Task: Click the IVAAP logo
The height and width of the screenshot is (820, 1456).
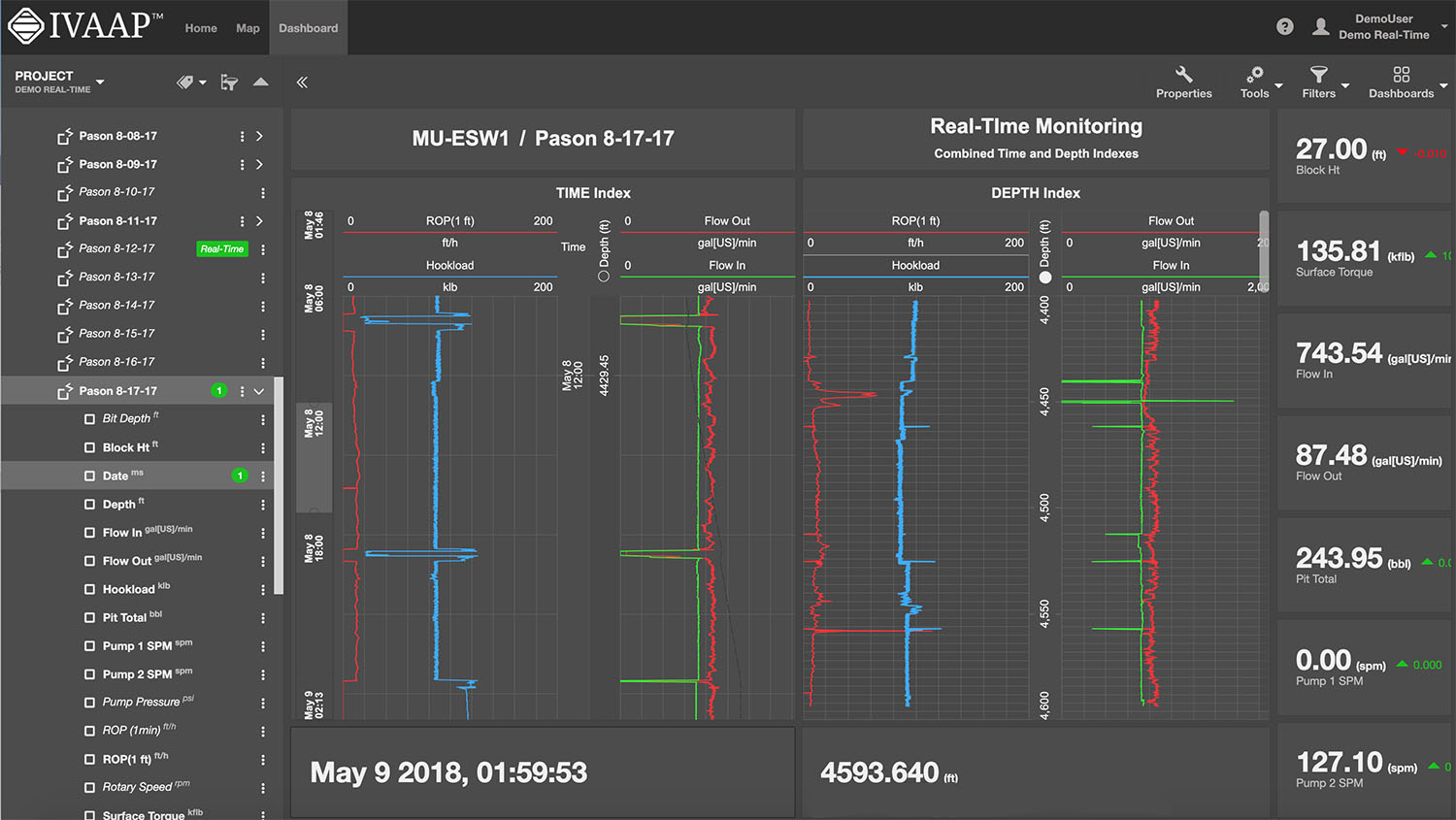Action: [x=85, y=25]
